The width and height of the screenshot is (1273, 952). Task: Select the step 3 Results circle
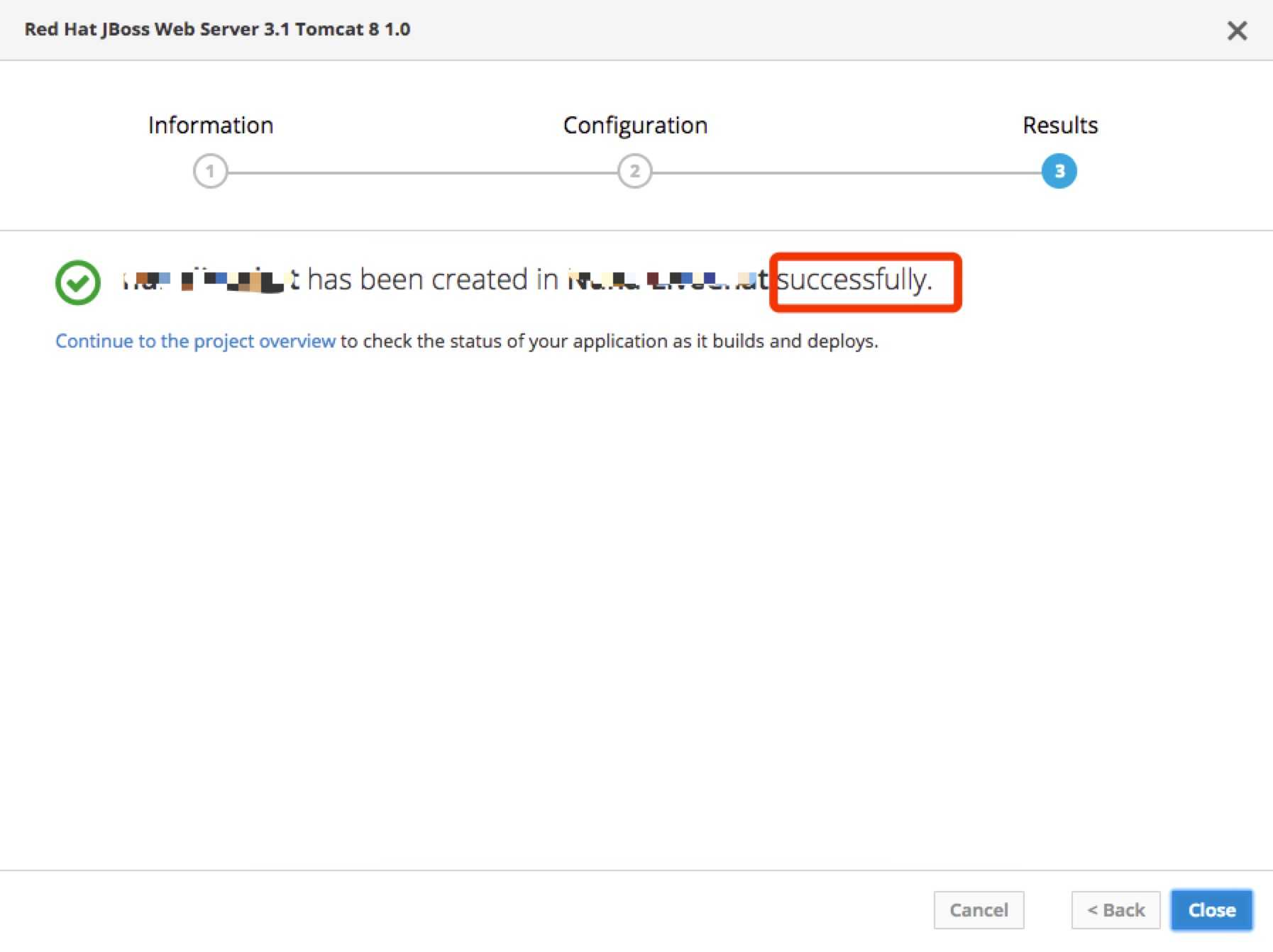[x=1059, y=171]
